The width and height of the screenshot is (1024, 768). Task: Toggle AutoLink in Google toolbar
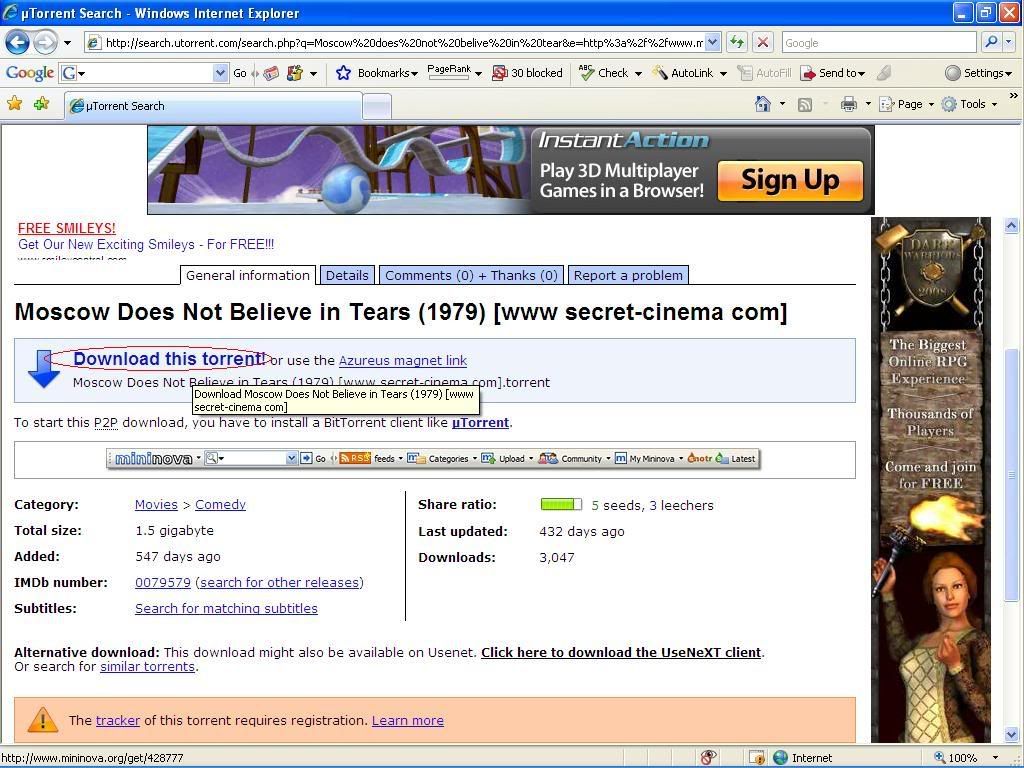tap(690, 73)
